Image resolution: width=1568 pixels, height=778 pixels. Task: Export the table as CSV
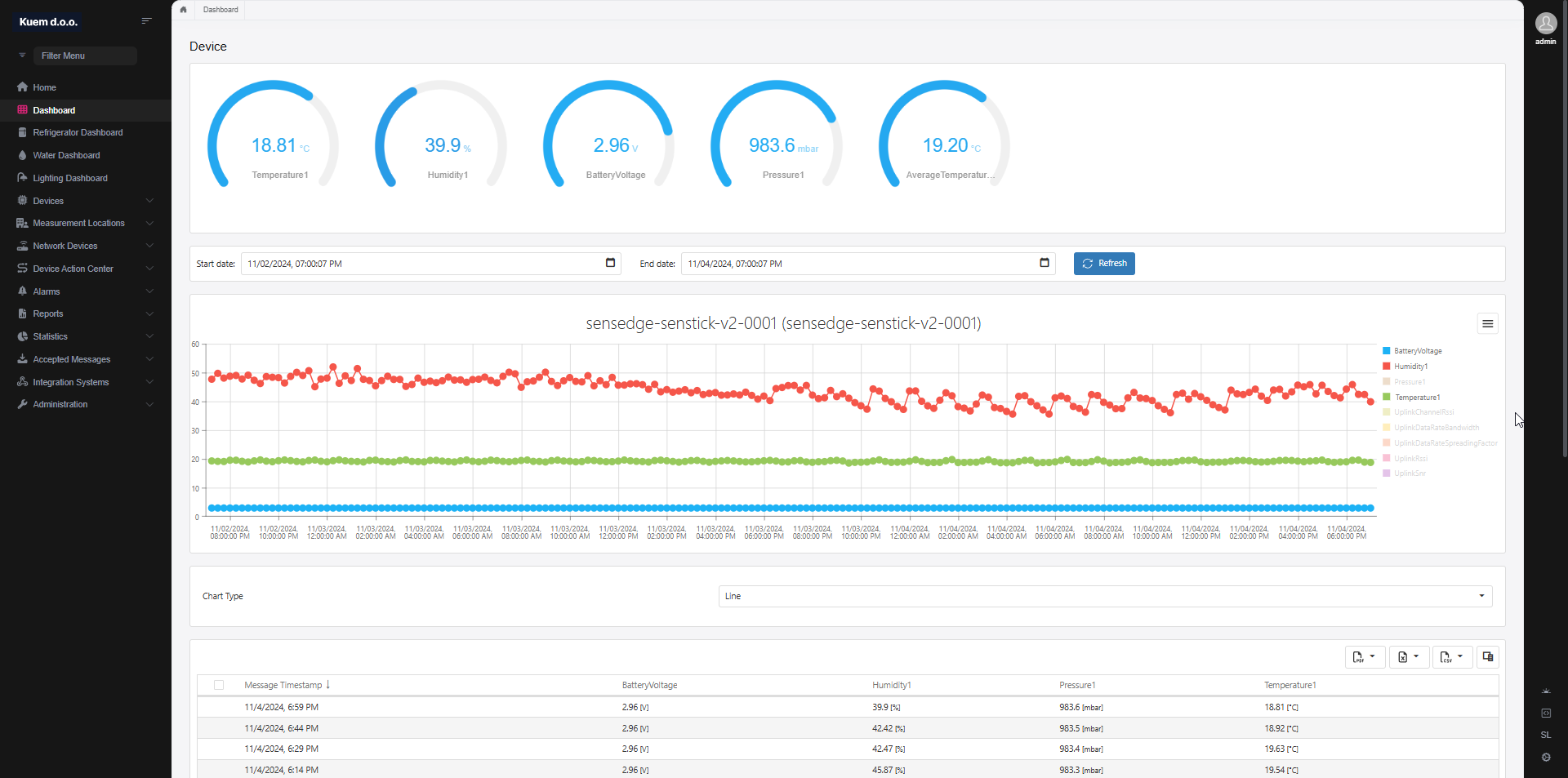1451,656
